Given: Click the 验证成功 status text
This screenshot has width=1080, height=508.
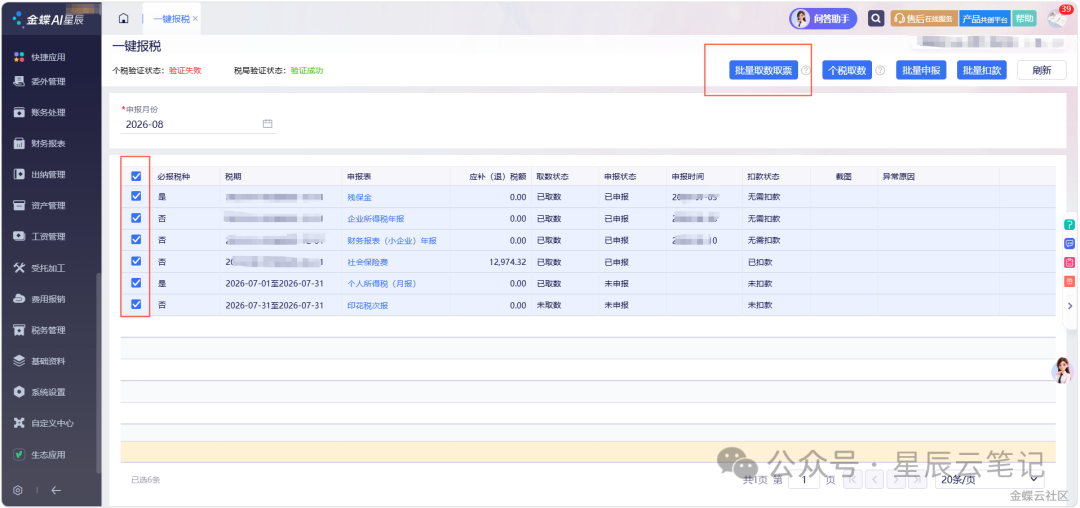Looking at the screenshot, I should (x=307, y=71).
